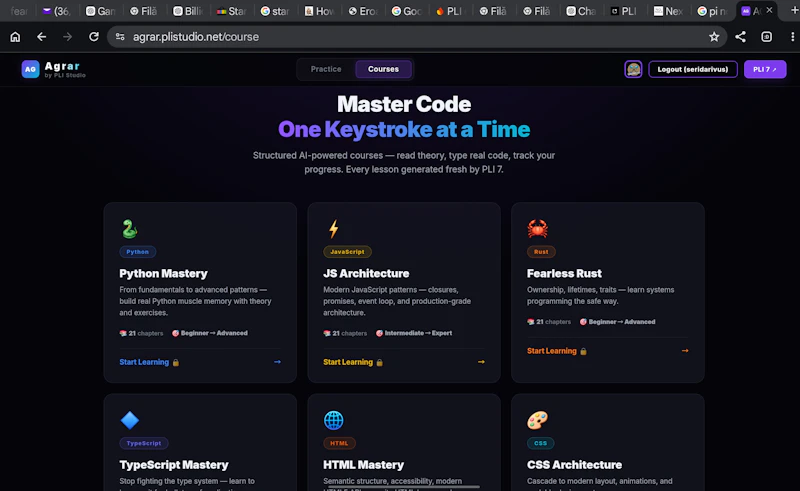The height and width of the screenshot is (491, 800).
Task: Click the arrow on Fearless Rust card
Action: click(685, 351)
